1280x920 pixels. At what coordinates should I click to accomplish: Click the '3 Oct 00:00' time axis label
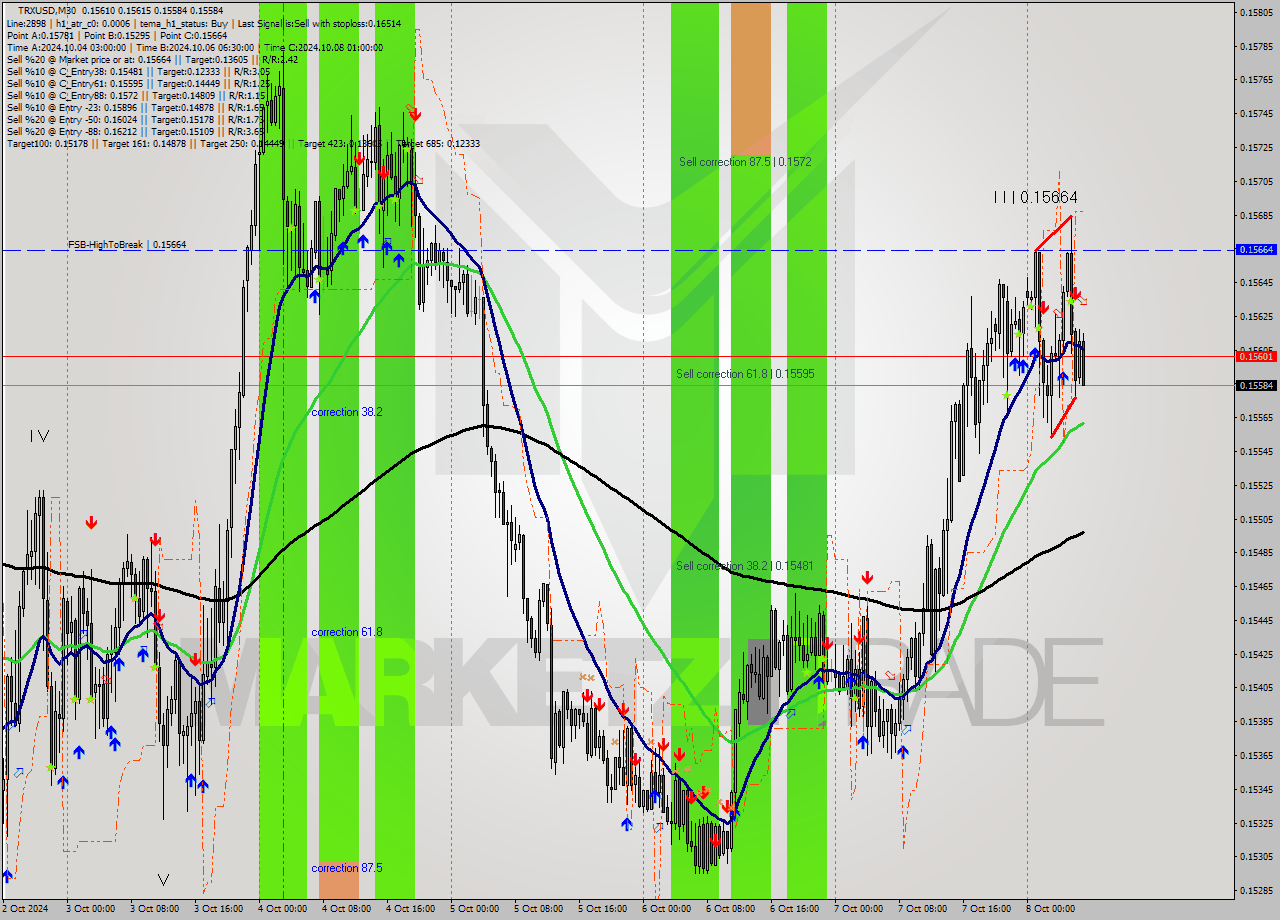91,909
